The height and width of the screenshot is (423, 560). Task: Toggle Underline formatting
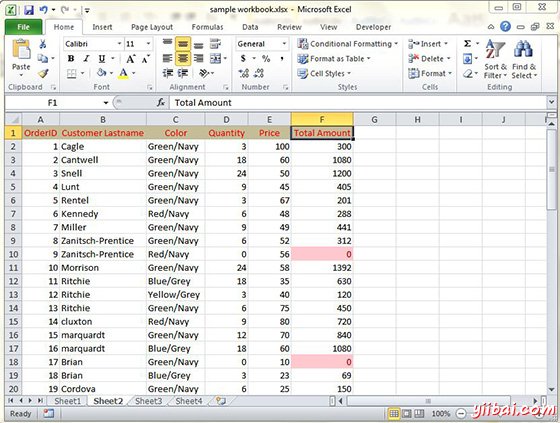[x=102, y=59]
